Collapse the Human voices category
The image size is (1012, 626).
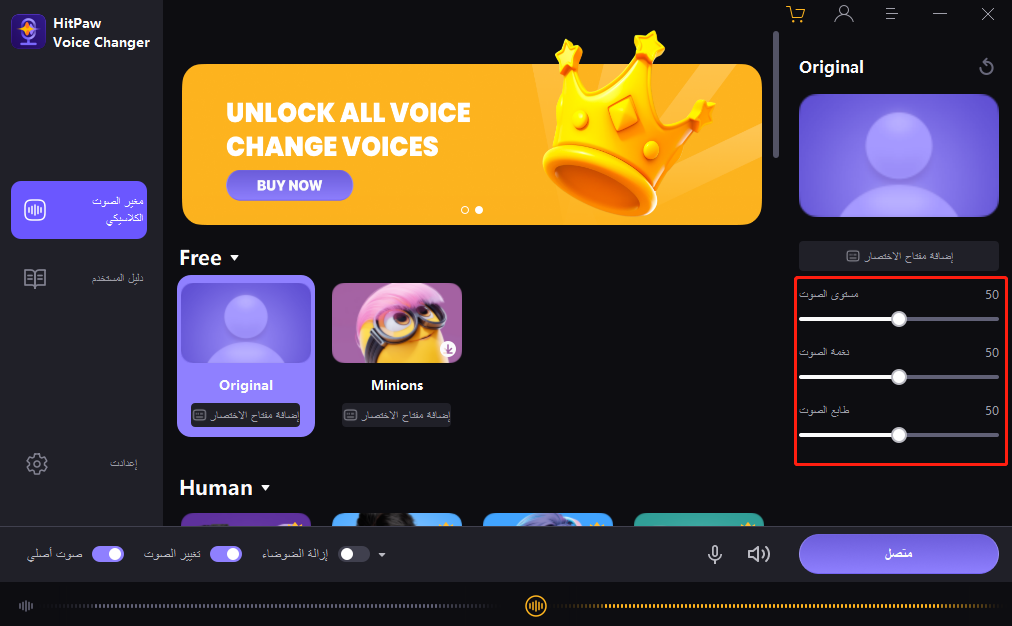tap(265, 488)
